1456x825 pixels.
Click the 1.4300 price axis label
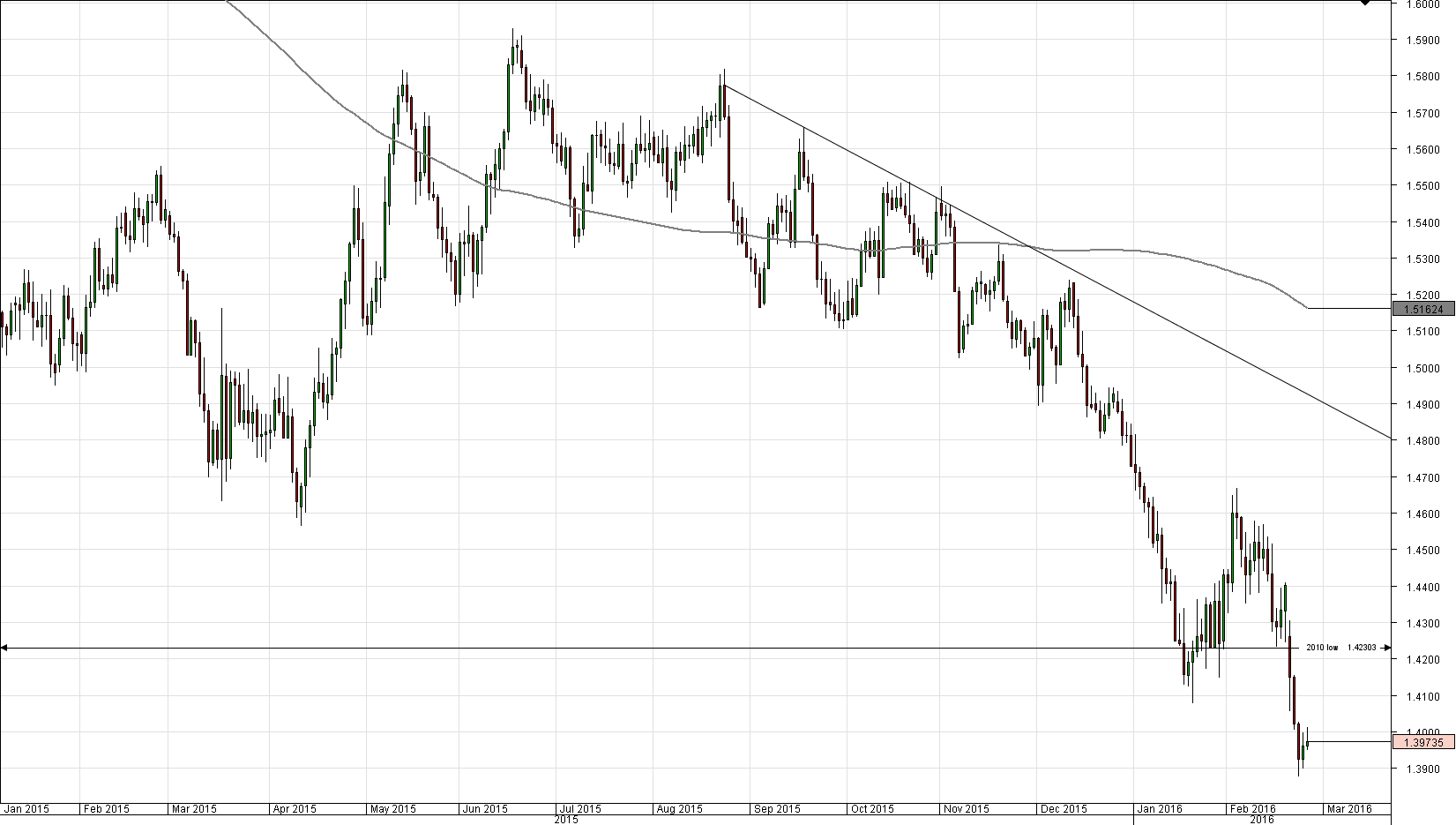(1424, 624)
